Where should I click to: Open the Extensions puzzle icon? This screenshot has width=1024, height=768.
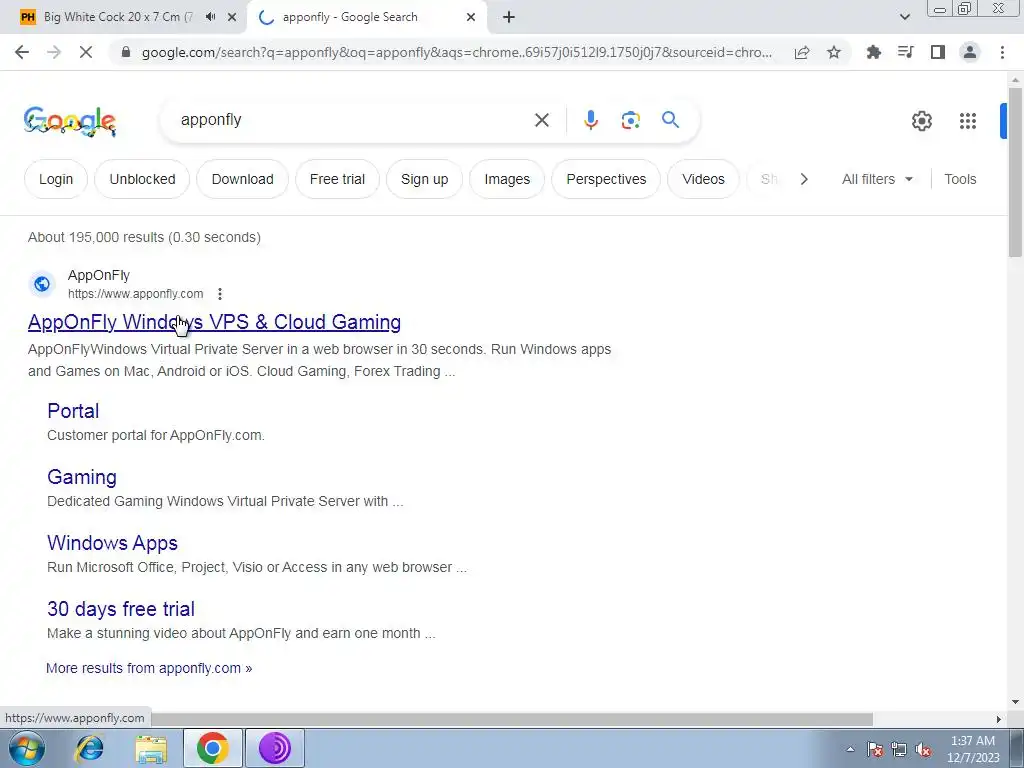[x=873, y=52]
